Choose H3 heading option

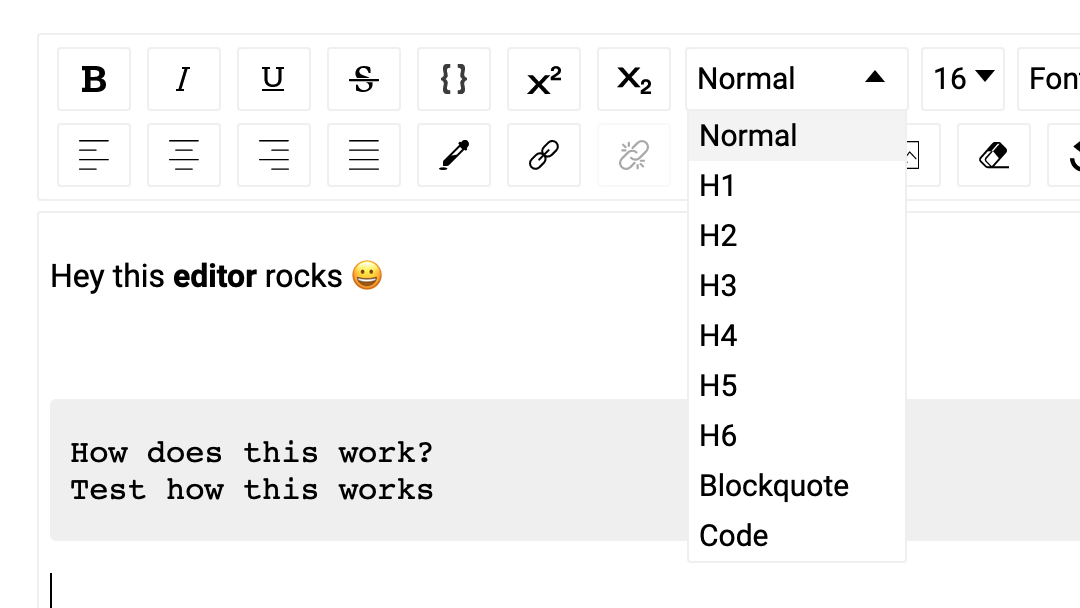pos(797,286)
